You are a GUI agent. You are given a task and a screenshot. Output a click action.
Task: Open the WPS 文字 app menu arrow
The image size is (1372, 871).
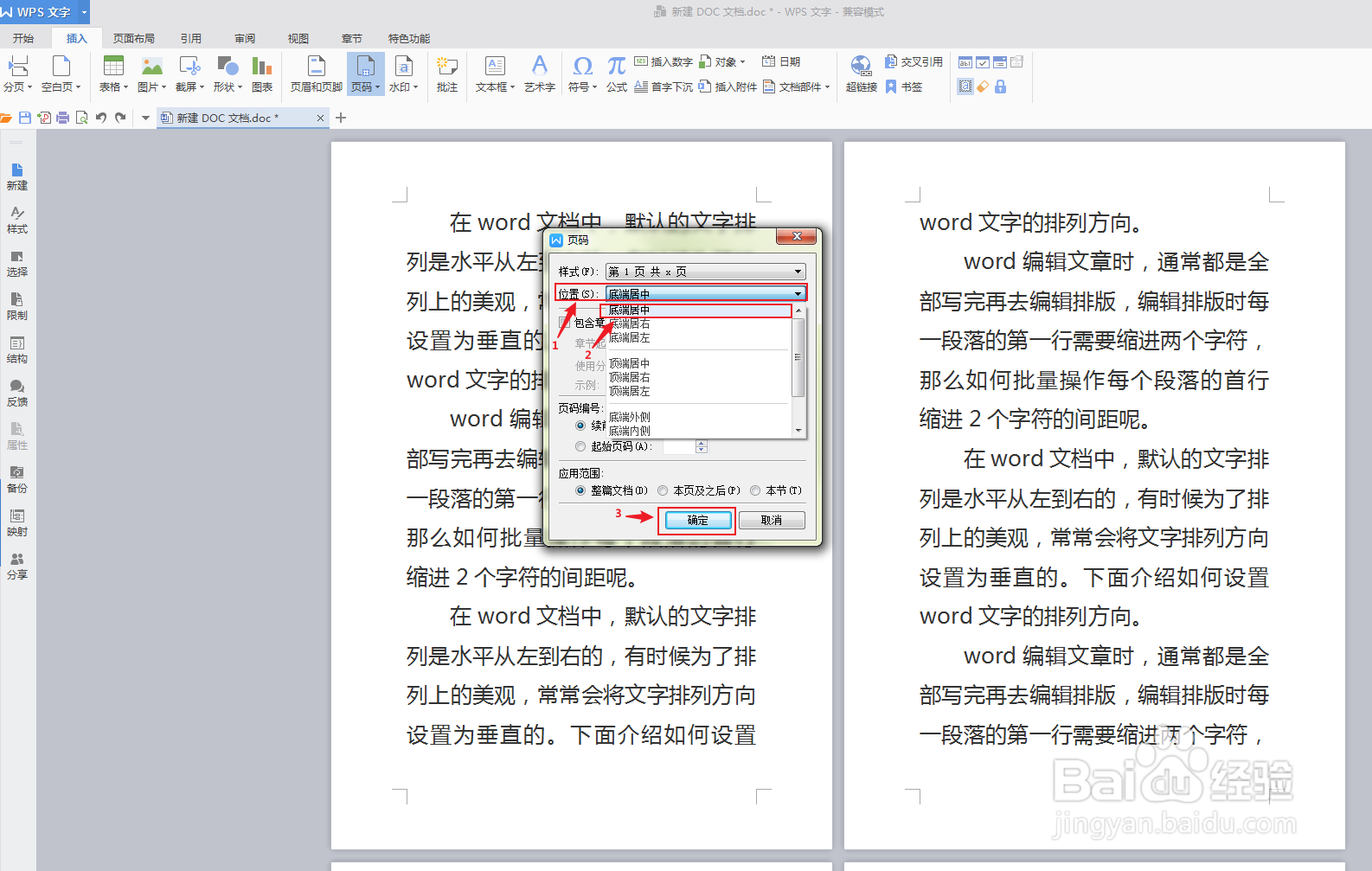tap(84, 12)
